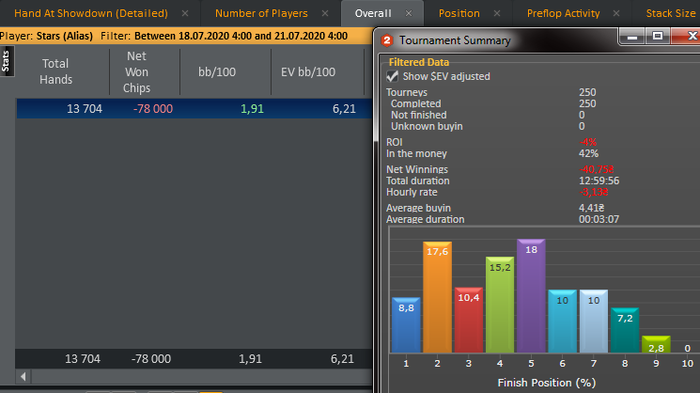
Task: Click the Total duration 12:59:56 value
Action: click(x=599, y=181)
